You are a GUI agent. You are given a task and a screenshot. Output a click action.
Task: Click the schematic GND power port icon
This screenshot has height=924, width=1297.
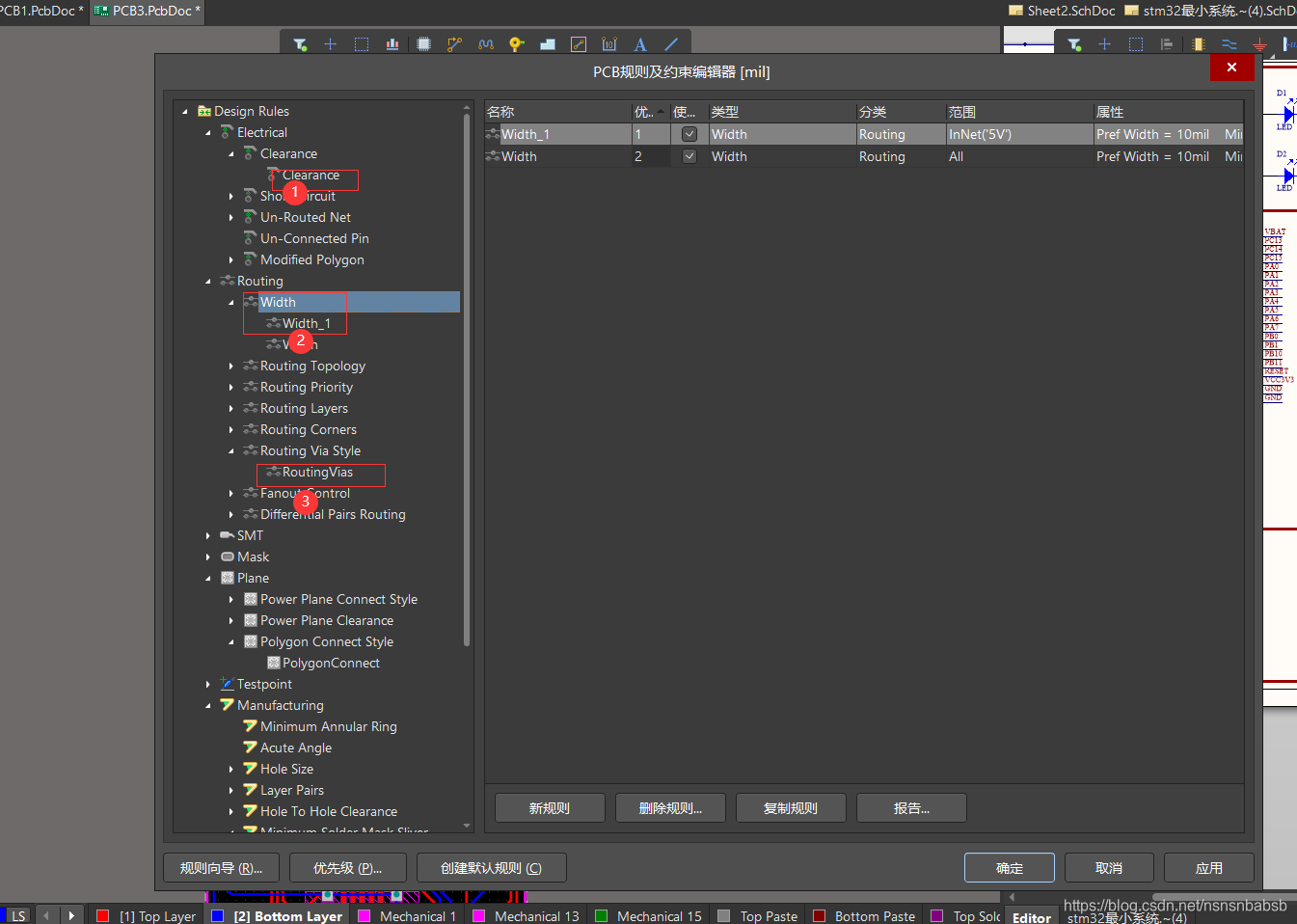click(x=1259, y=44)
